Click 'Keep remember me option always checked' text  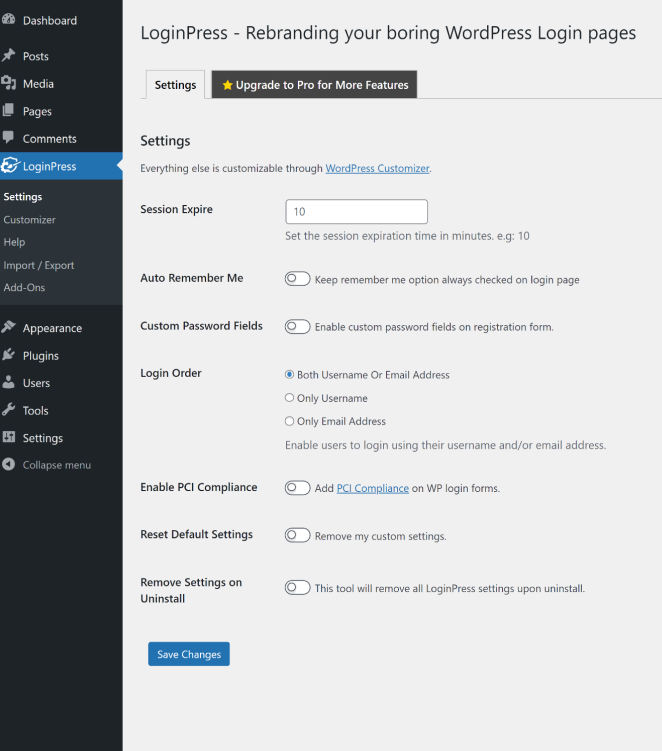(x=447, y=280)
